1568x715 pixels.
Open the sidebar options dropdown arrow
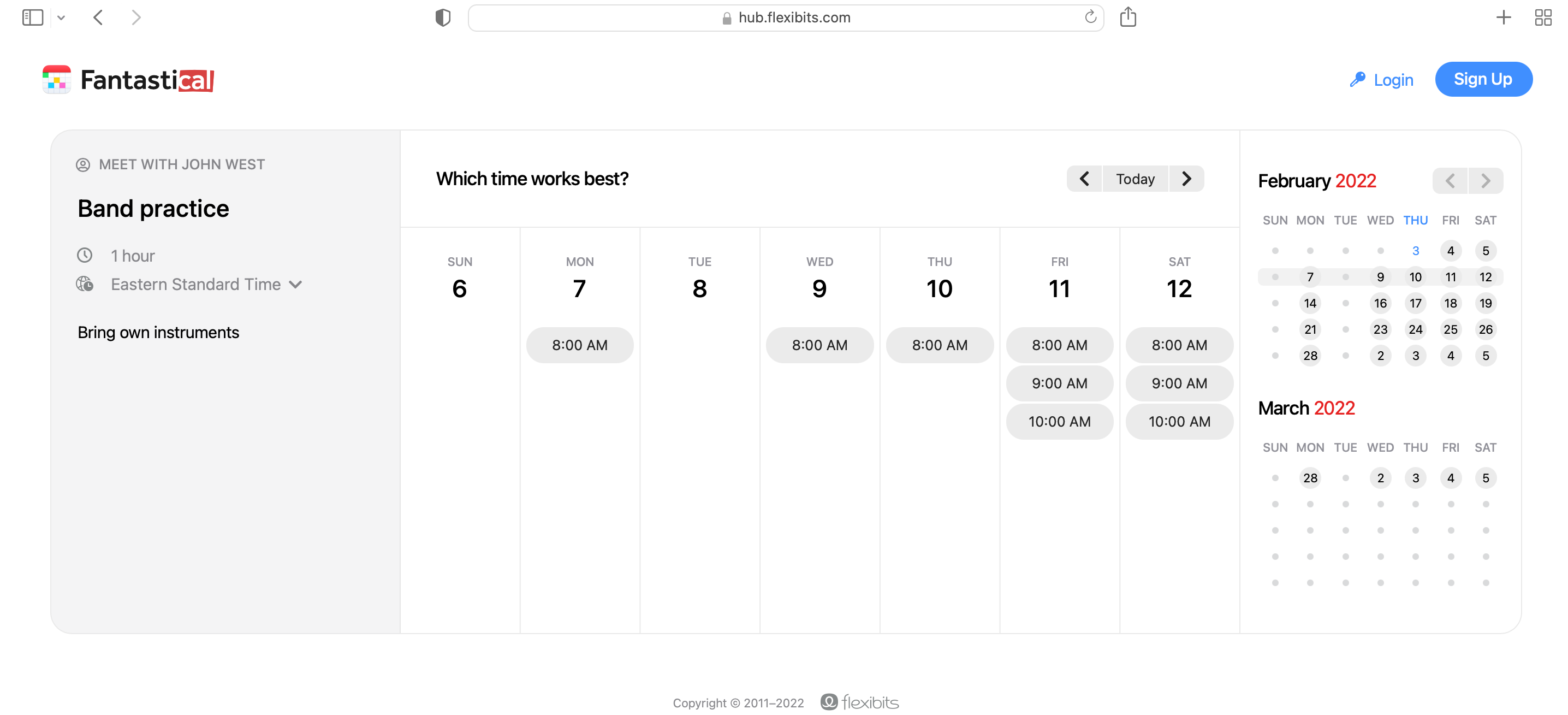pyautogui.click(x=61, y=17)
